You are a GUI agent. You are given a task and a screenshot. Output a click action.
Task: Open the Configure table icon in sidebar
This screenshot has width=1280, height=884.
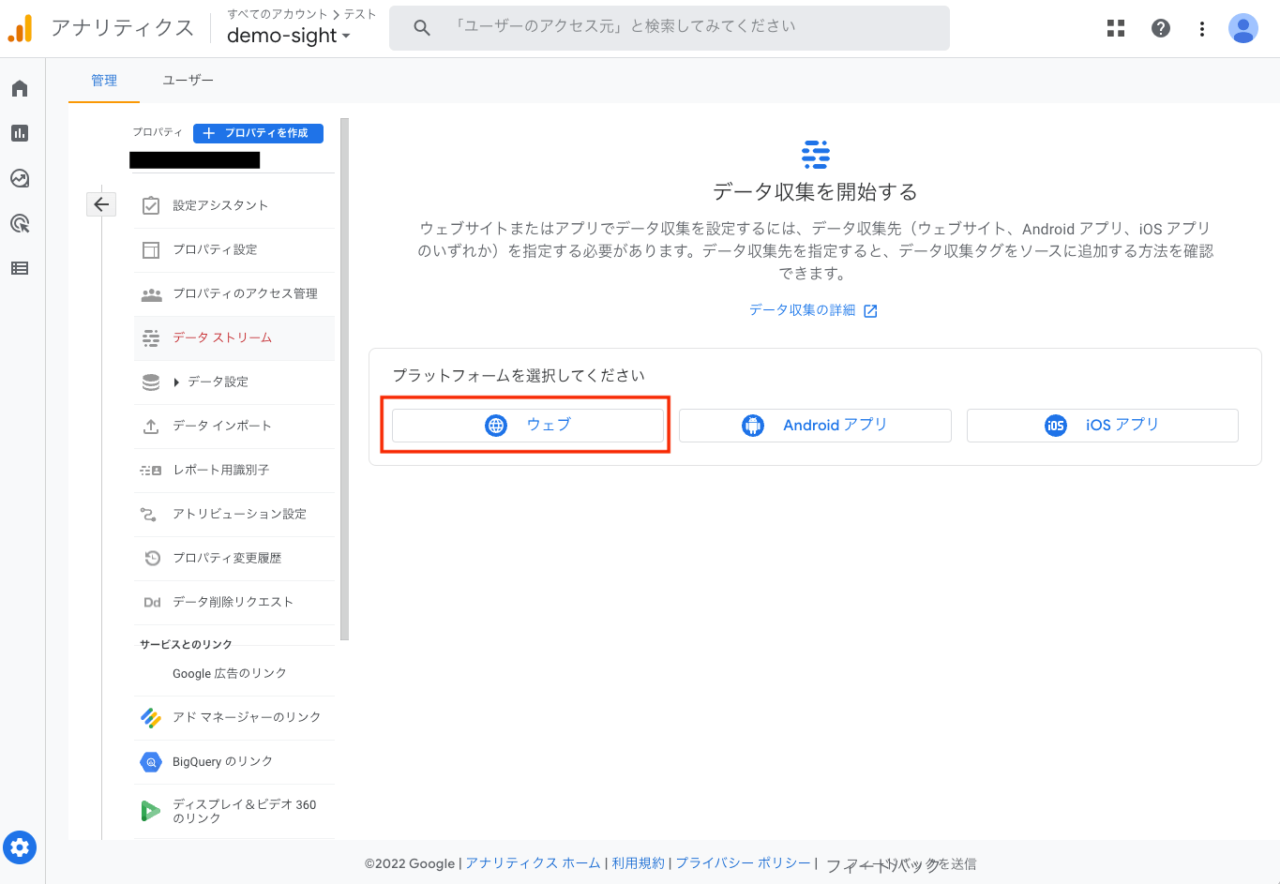19,268
